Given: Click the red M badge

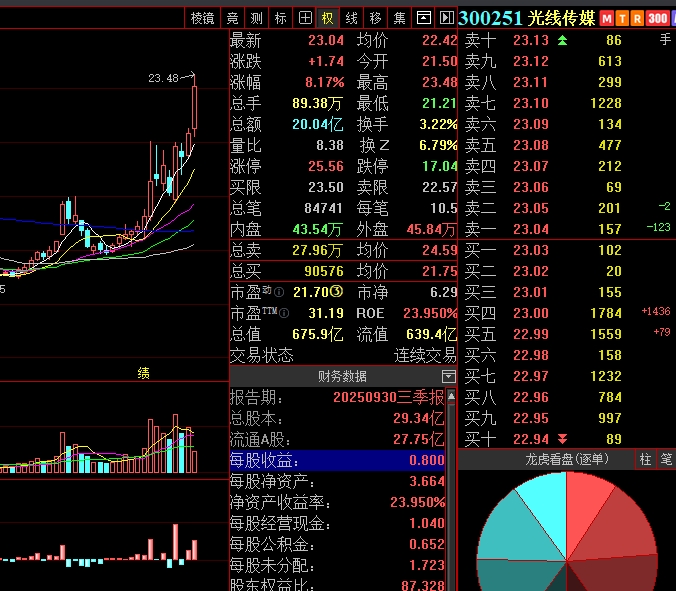Looking at the screenshot, I should tap(607, 19).
